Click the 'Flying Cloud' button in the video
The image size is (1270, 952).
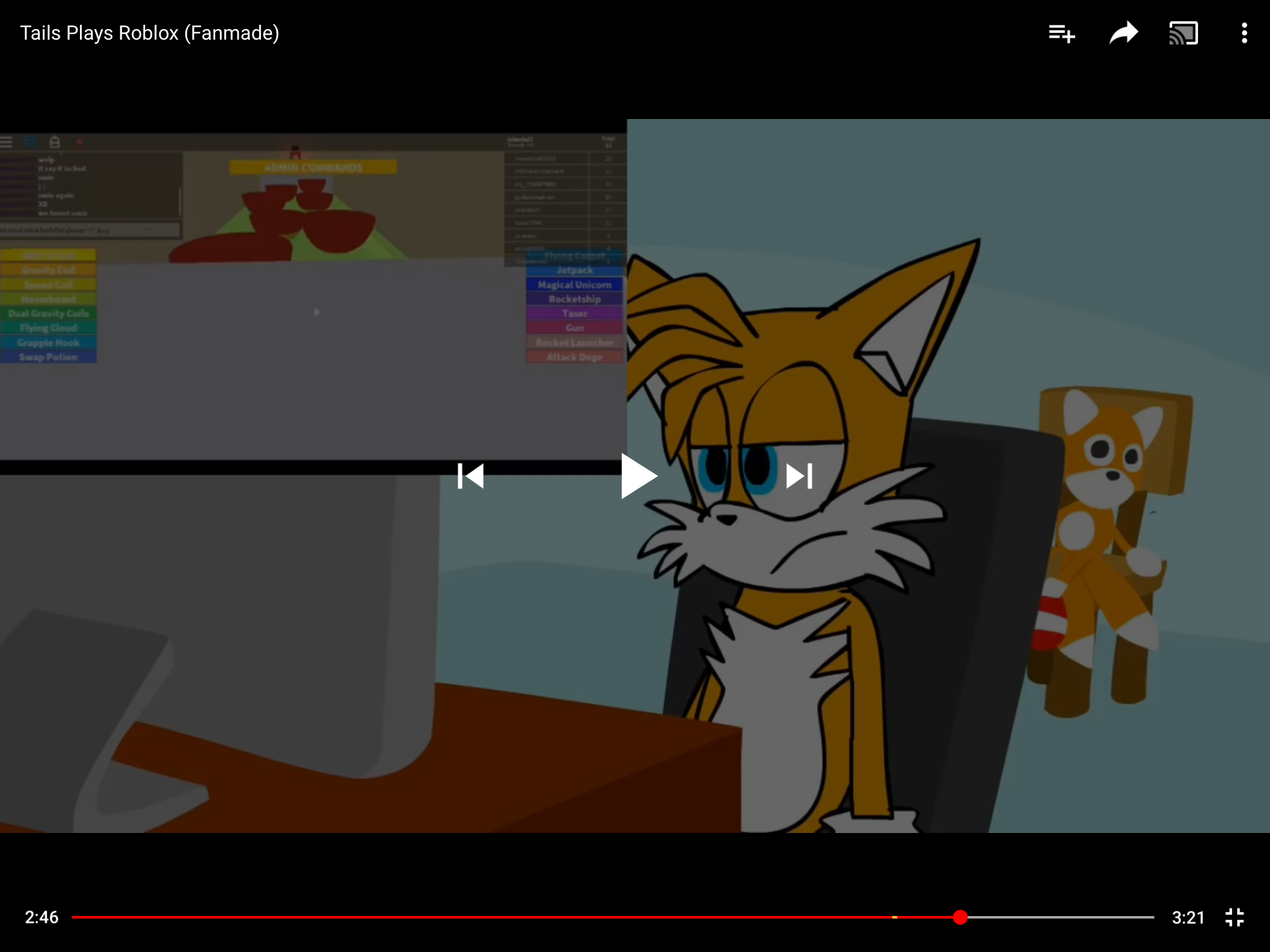[48, 328]
